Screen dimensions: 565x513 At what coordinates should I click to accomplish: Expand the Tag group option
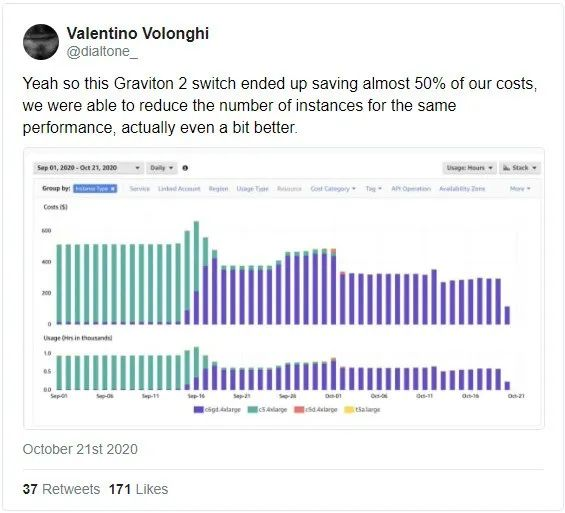coord(373,188)
